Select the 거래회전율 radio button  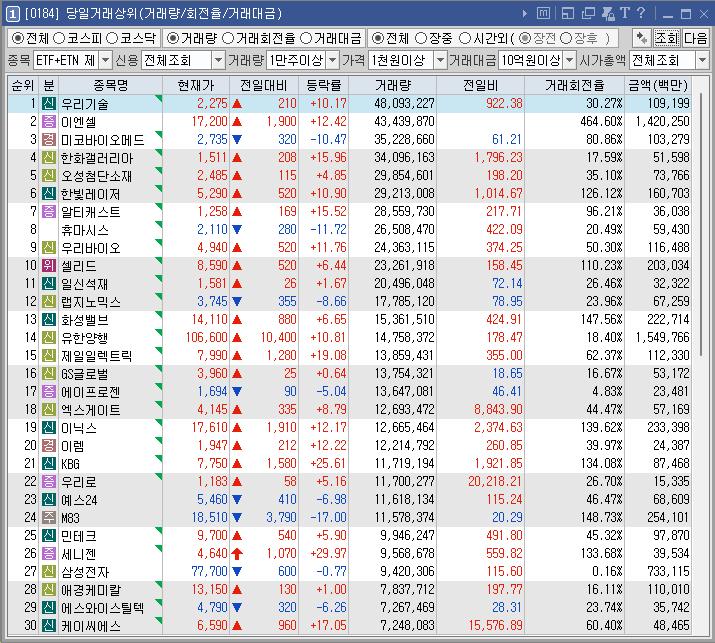tap(228, 38)
